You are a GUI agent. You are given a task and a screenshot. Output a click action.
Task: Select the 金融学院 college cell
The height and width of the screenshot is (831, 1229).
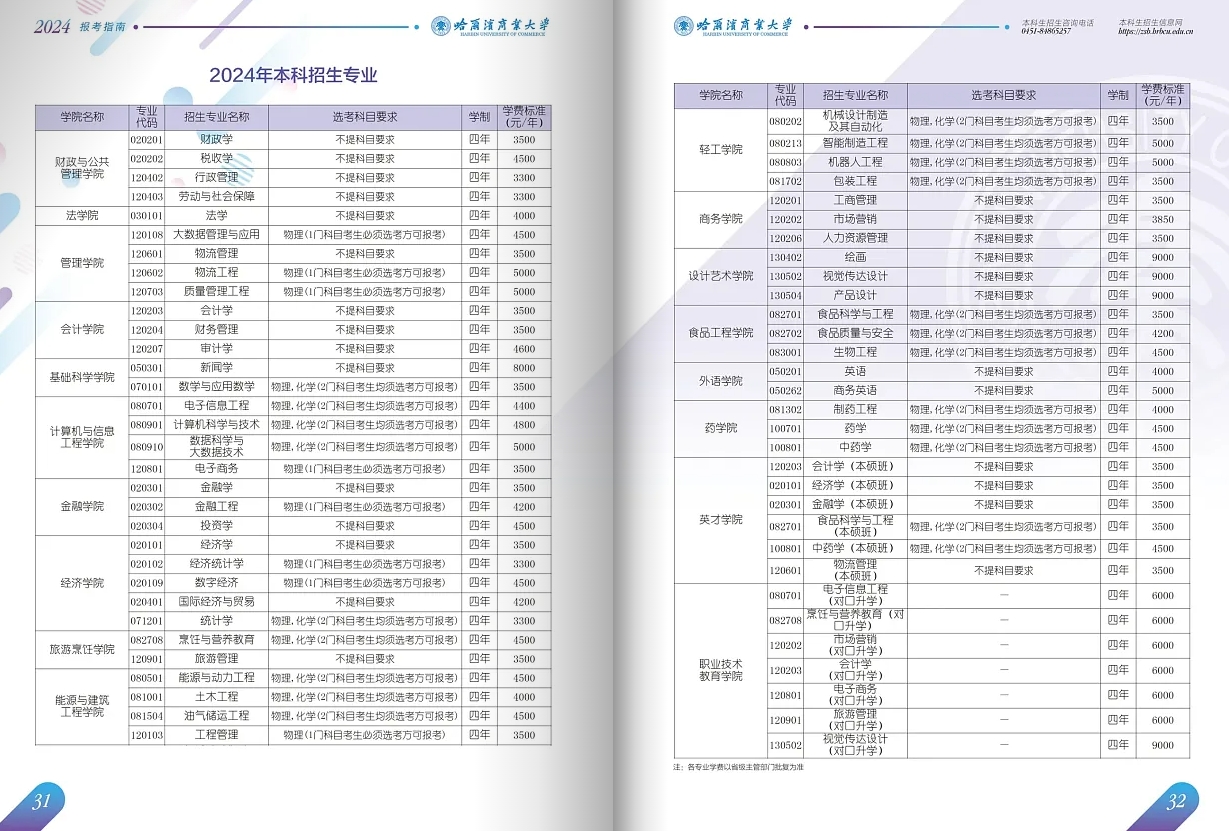click(x=82, y=507)
